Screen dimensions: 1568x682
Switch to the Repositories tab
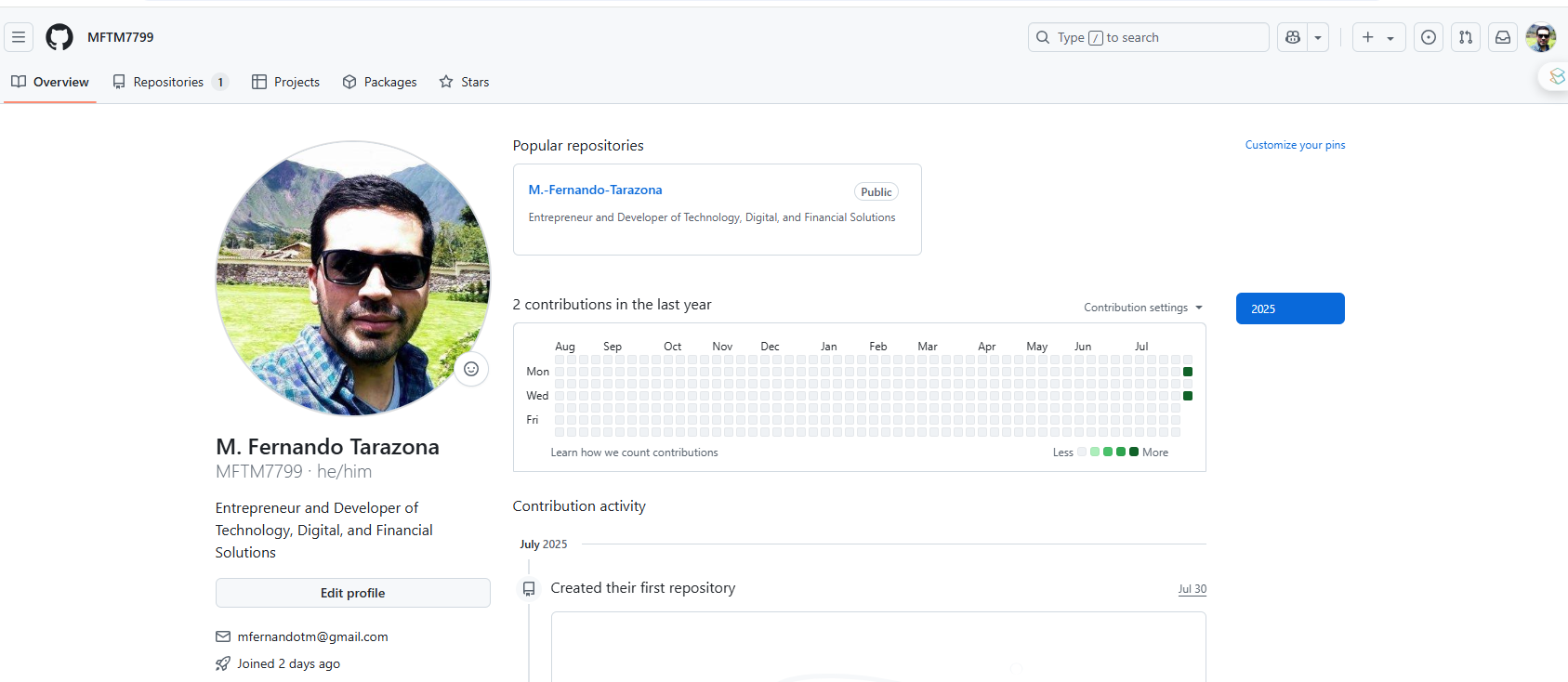coord(170,82)
